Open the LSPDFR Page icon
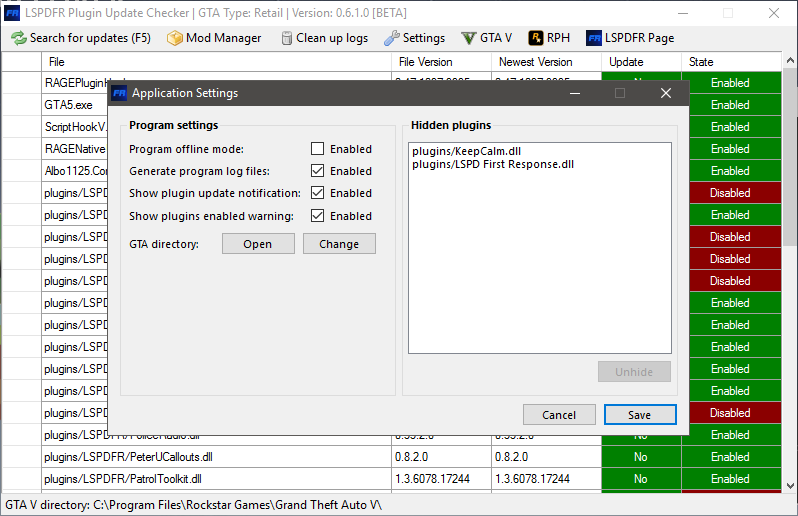Image resolution: width=798 pixels, height=516 pixels. click(594, 38)
